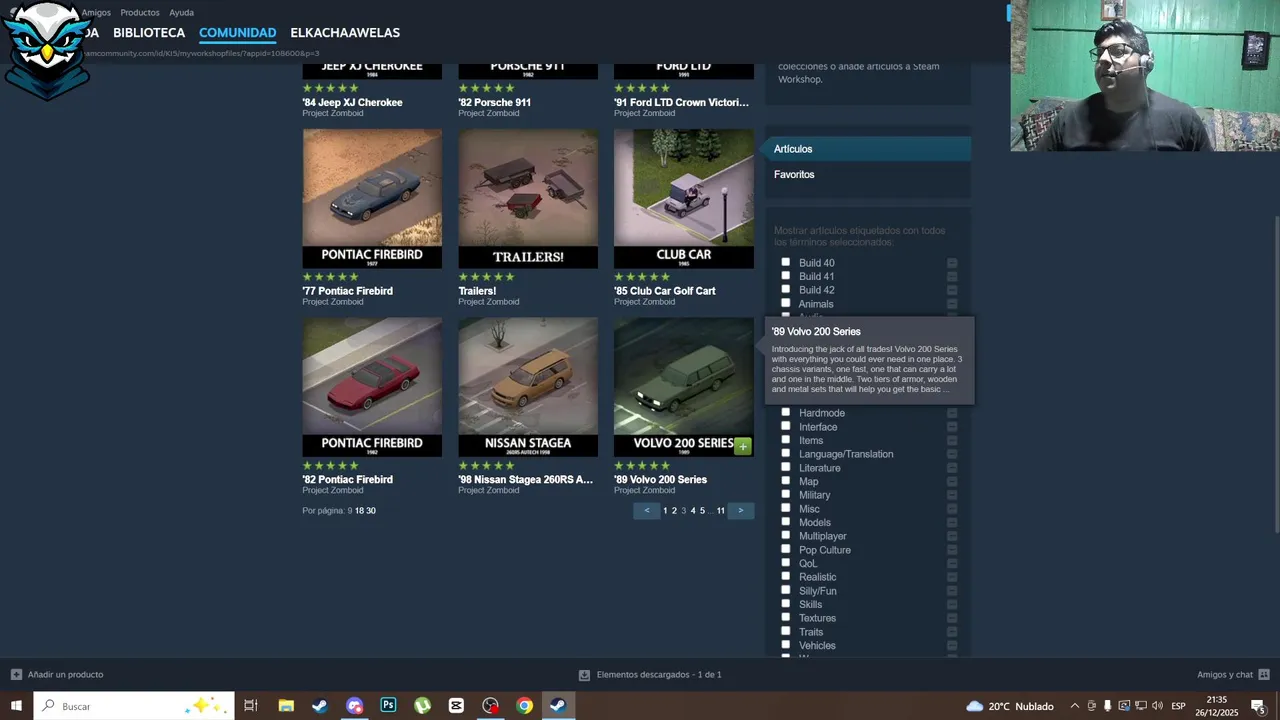Click the exclude minus icon for Vehicles
This screenshot has width=1280, height=720.
coord(952,645)
